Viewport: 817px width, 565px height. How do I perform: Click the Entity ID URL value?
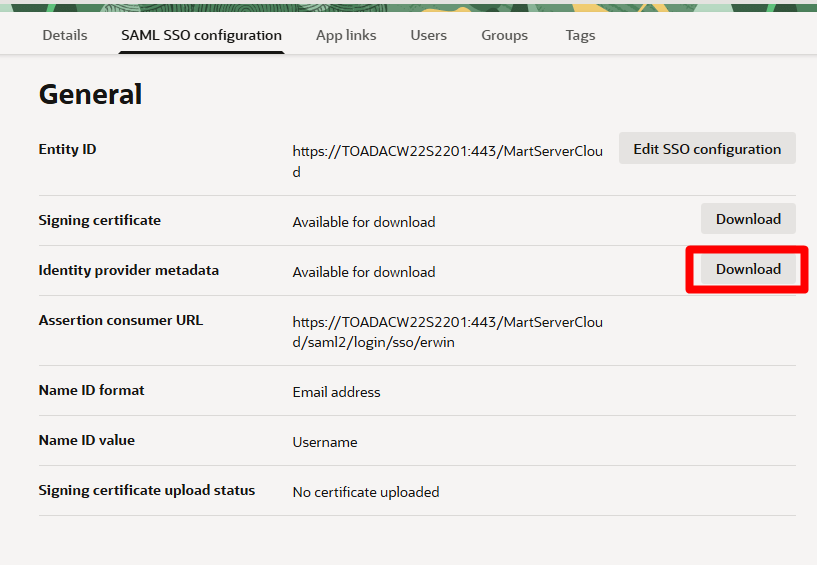[447, 161]
